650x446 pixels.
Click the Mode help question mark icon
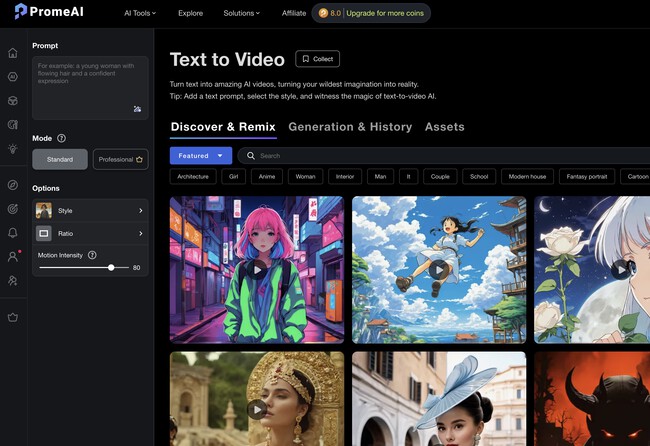[x=62, y=138]
